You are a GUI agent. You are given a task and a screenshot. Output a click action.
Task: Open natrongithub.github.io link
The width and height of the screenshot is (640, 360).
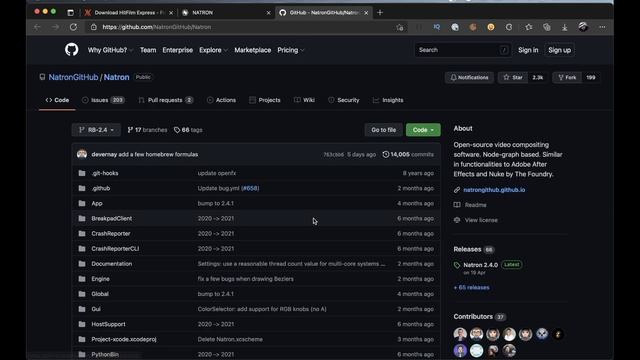click(x=494, y=190)
